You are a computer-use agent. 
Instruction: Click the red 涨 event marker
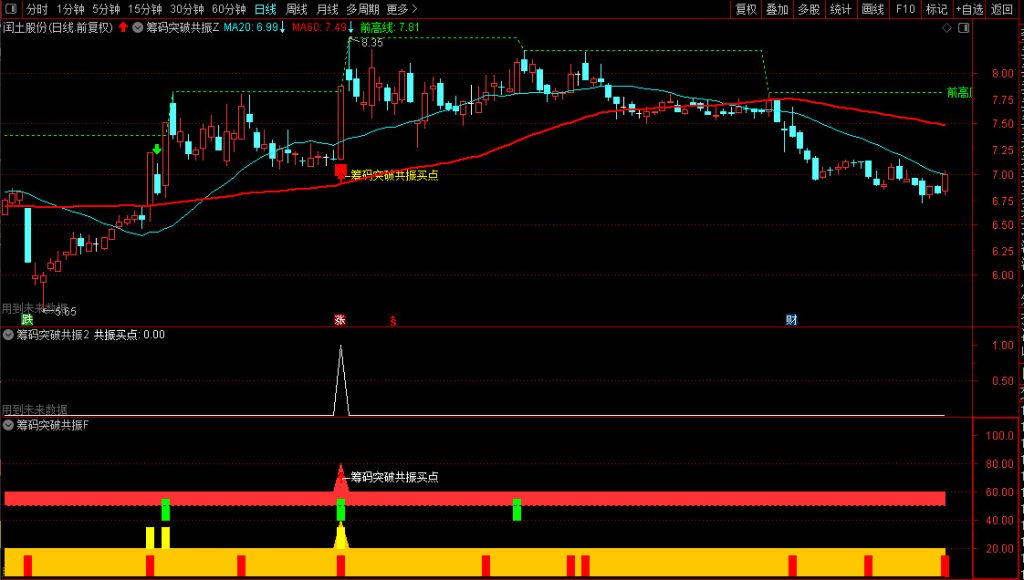(x=340, y=320)
